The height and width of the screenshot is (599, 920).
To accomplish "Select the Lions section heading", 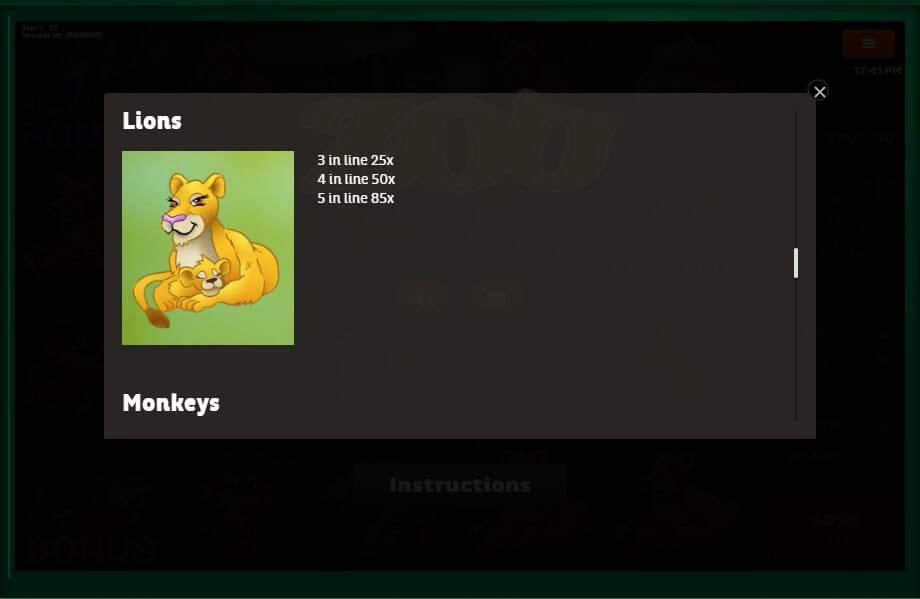I will click(x=152, y=121).
